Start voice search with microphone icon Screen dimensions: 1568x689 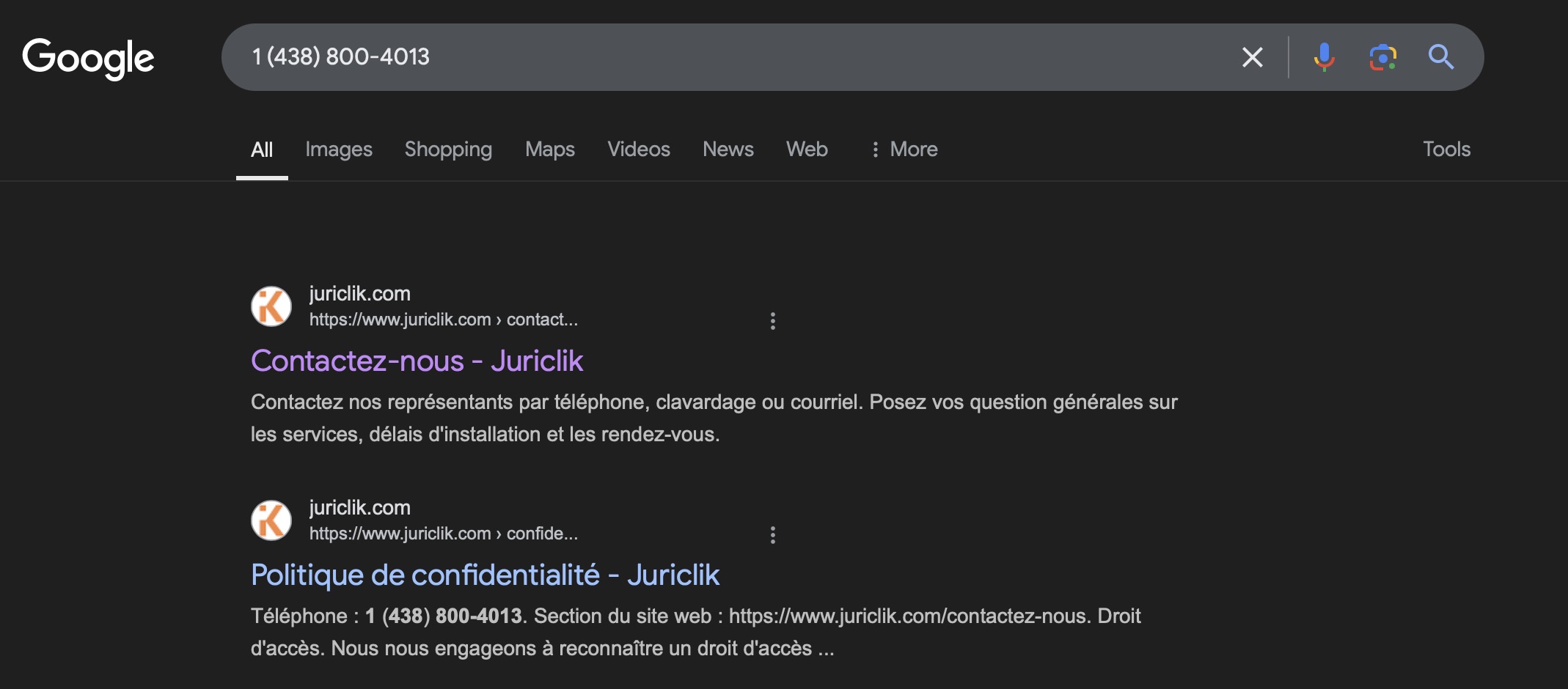[x=1324, y=57]
